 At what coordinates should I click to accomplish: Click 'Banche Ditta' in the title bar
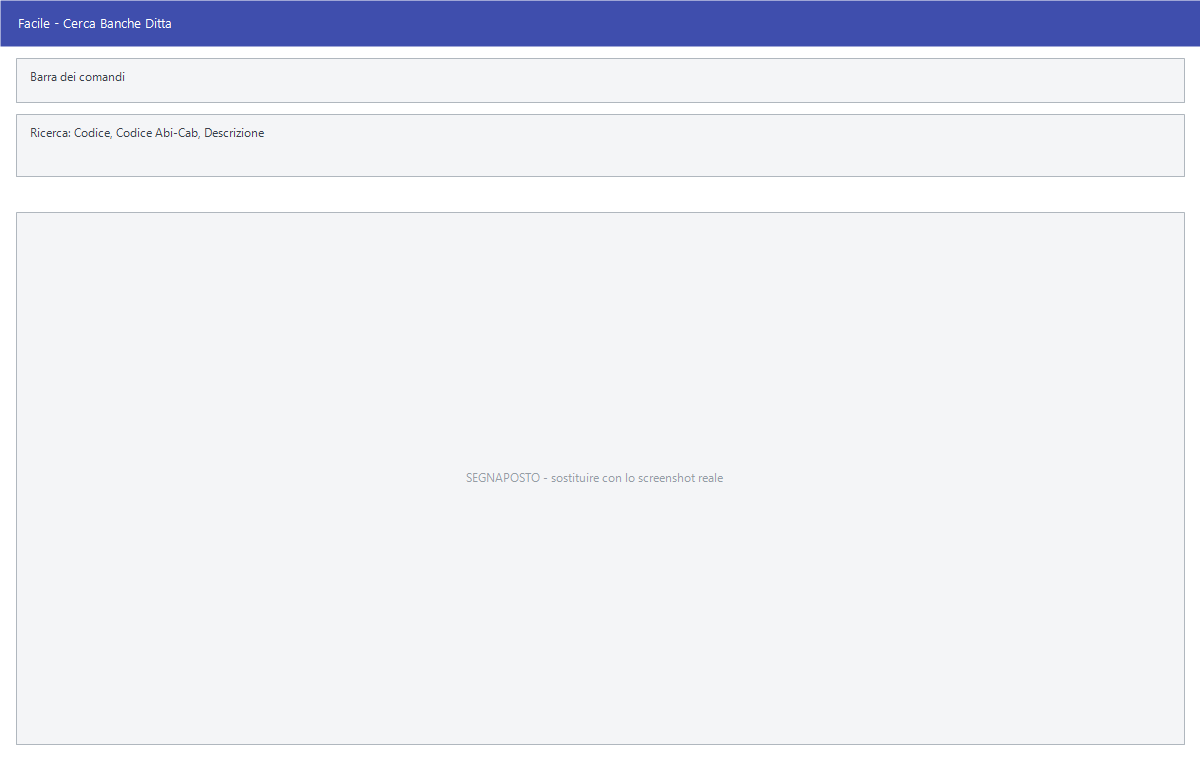pyautogui.click(x=136, y=23)
